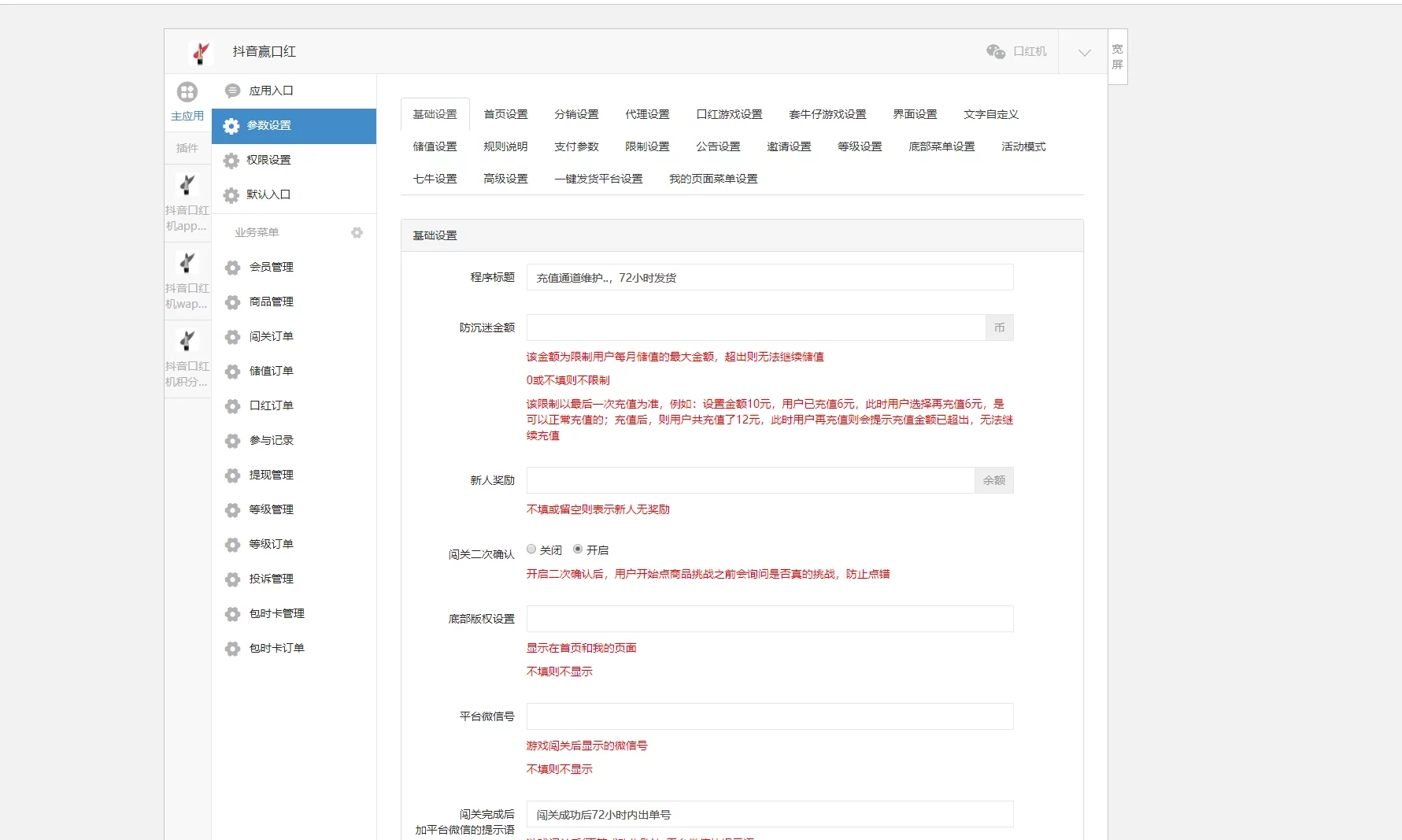
Task: Toggle the 宽屏 widescreen mode
Action: coord(1117,57)
